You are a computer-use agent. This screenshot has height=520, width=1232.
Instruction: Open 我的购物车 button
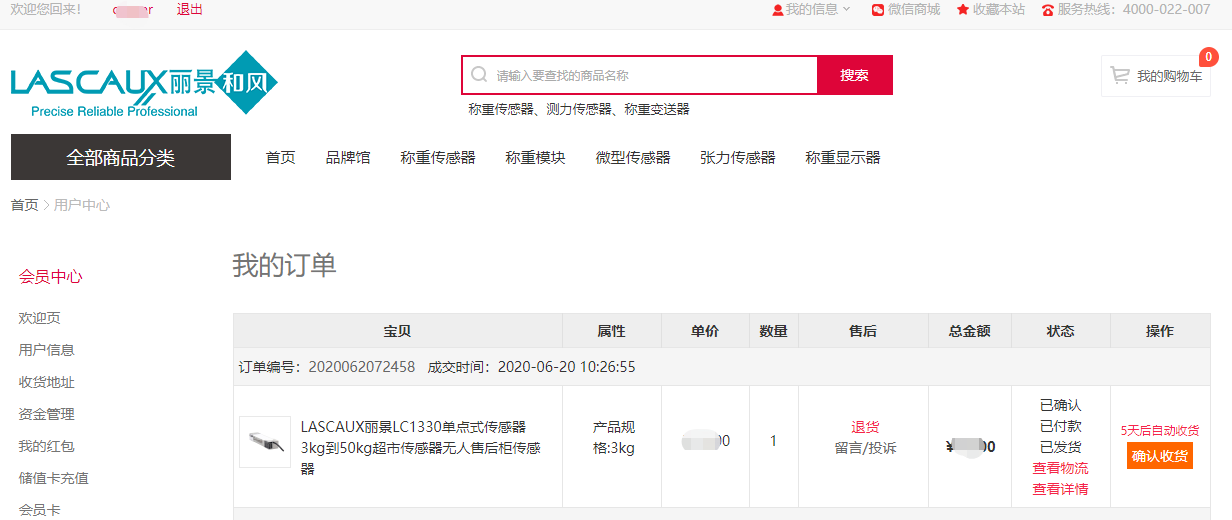point(1156,76)
